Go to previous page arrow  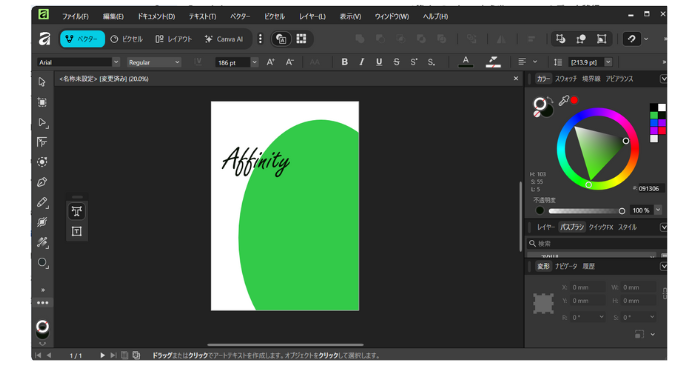click(x=49, y=355)
